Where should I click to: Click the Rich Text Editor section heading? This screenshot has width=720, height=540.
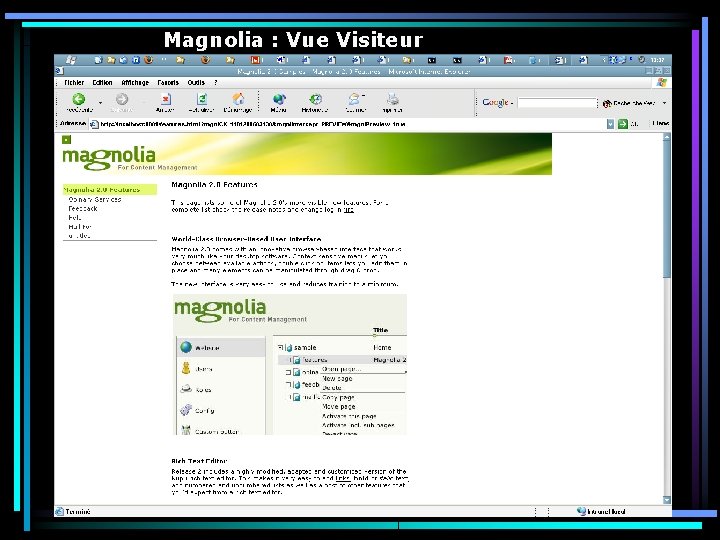[199, 461]
